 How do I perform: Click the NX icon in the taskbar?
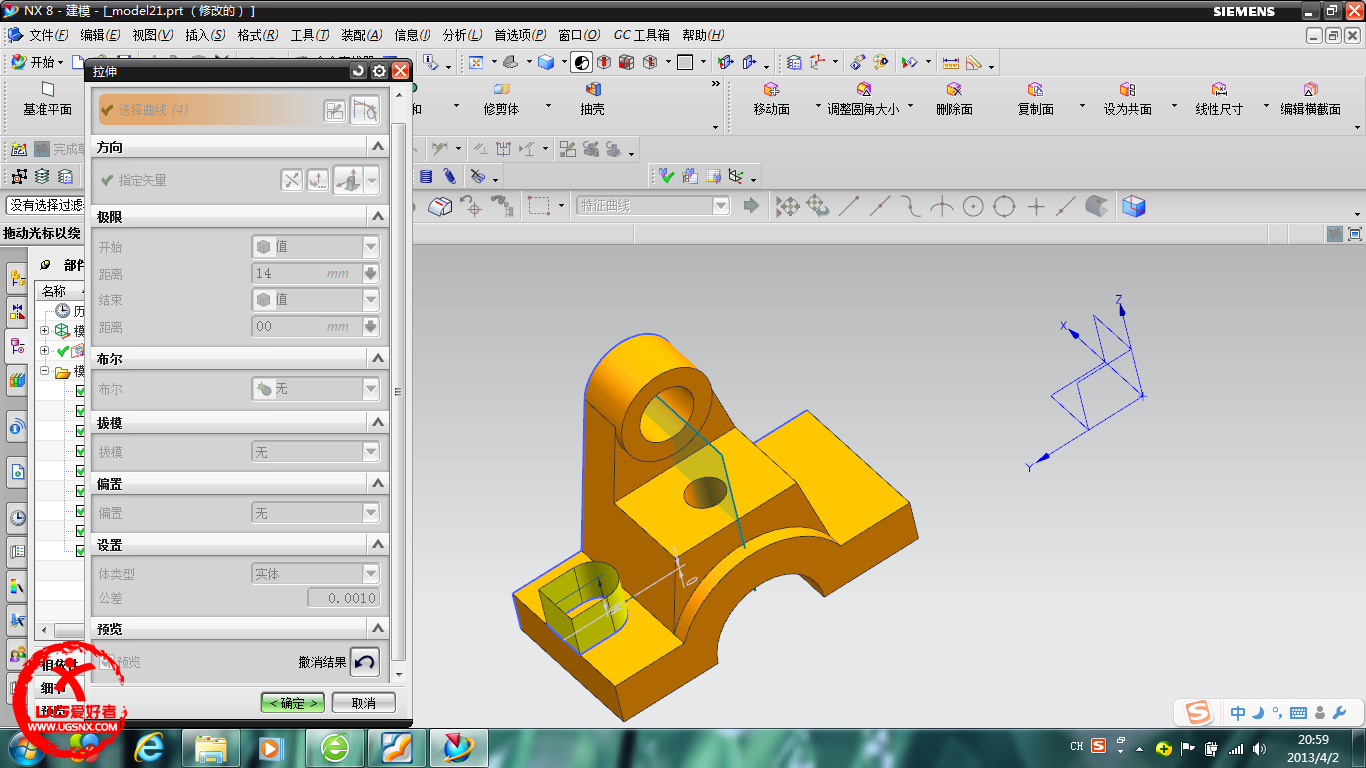(458, 748)
